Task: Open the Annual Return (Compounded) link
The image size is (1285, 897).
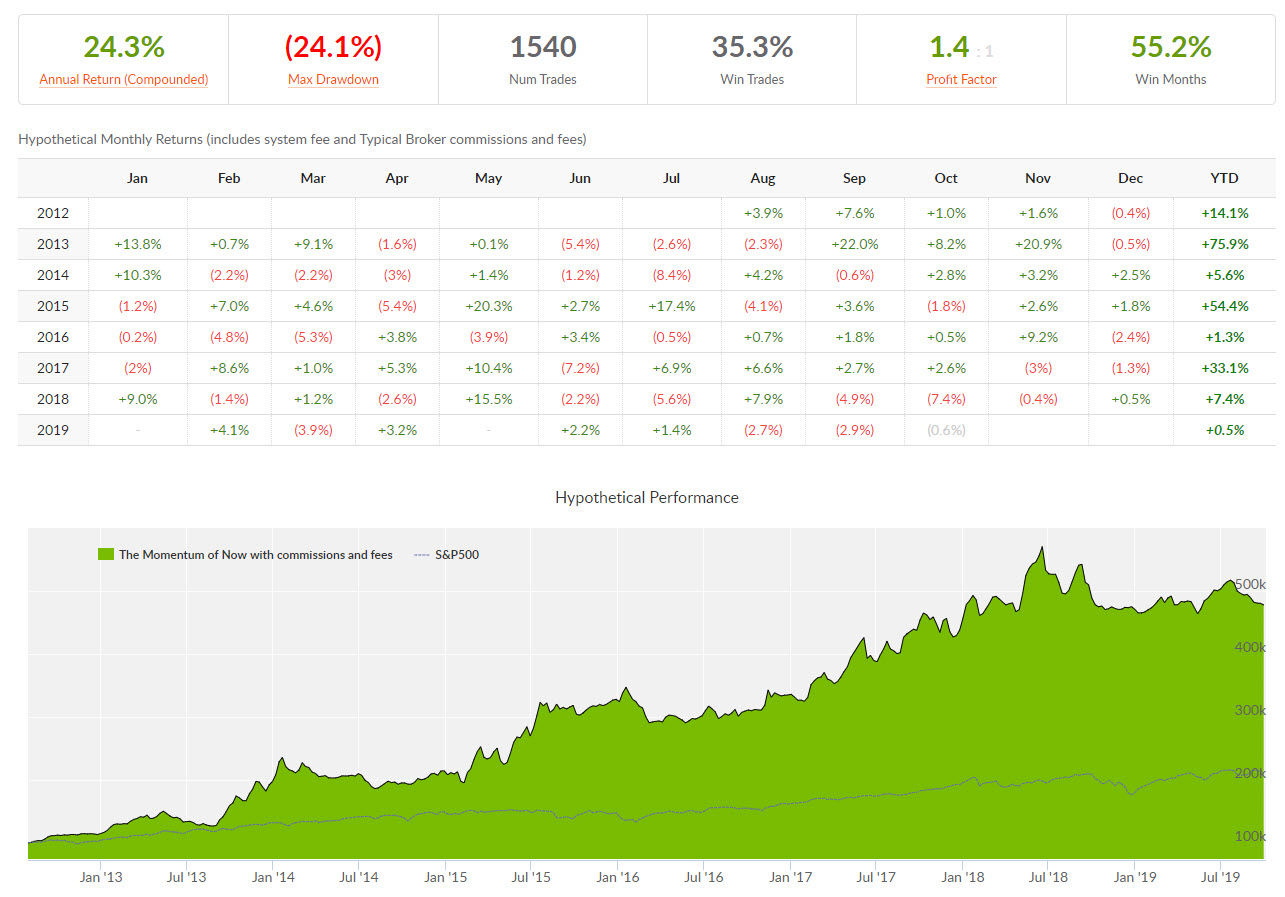Action: click(124, 80)
